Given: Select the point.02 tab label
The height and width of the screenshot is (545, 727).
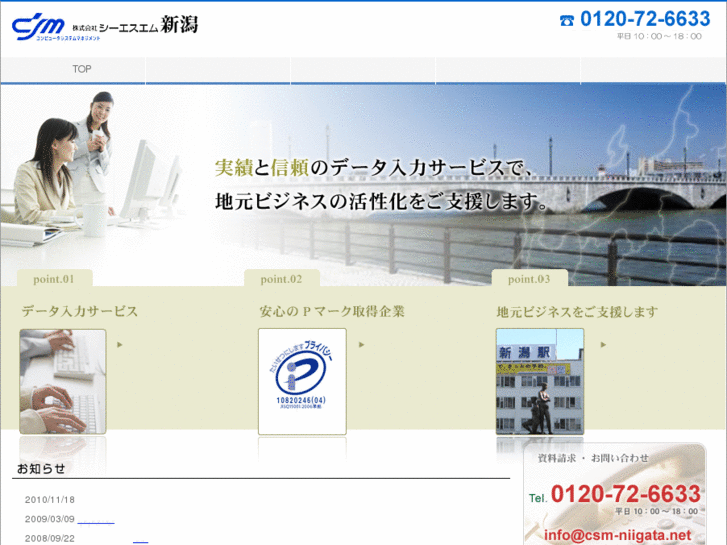Looking at the screenshot, I should [x=281, y=279].
